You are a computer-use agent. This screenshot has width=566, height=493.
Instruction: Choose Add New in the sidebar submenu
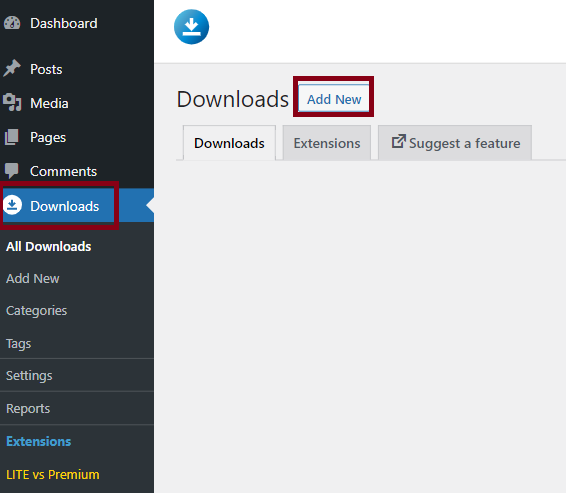tap(33, 279)
